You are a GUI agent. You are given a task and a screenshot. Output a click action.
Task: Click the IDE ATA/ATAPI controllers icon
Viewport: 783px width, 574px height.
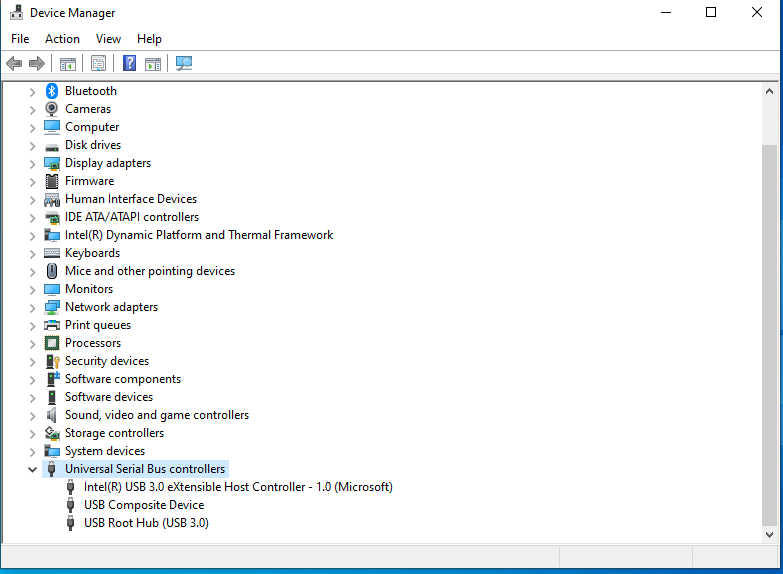(x=52, y=217)
